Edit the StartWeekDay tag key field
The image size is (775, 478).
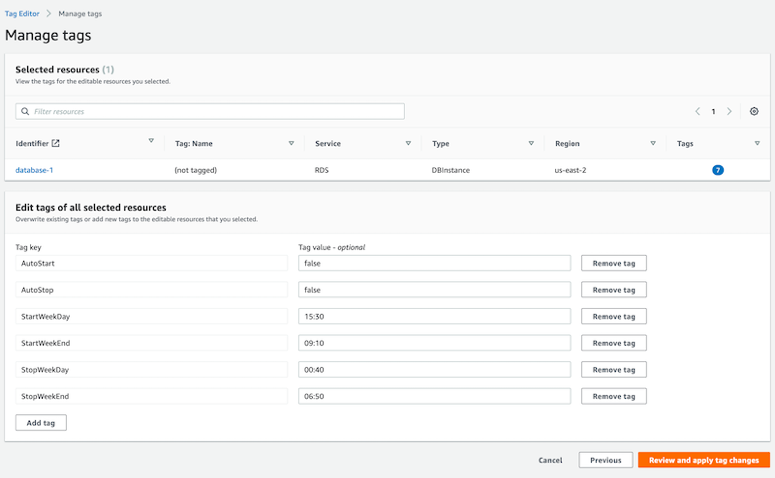pyautogui.click(x=151, y=316)
